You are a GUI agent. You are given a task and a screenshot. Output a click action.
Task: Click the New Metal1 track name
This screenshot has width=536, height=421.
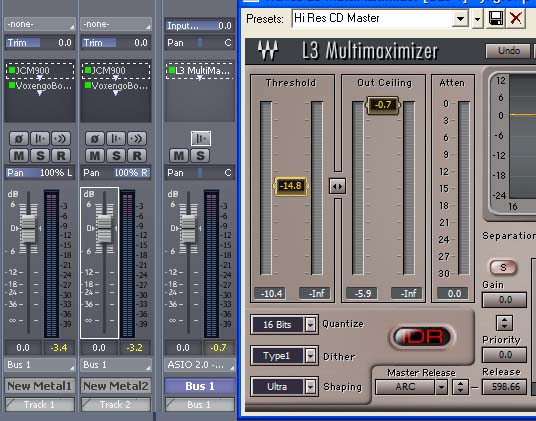click(x=40, y=386)
